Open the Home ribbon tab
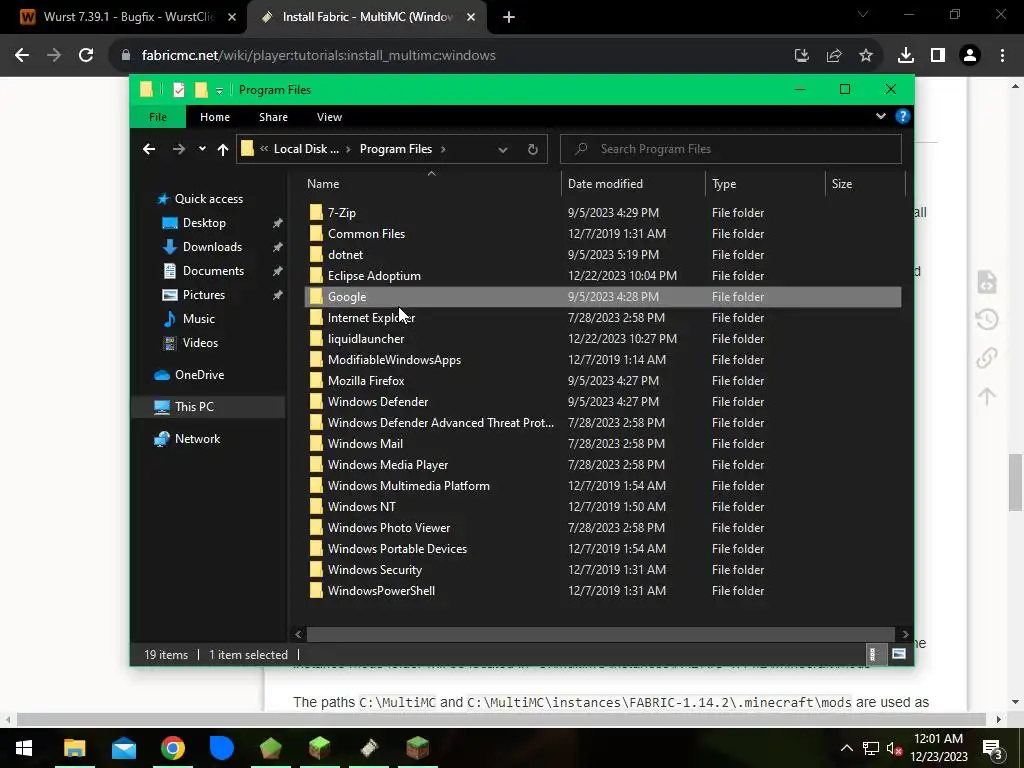 [x=215, y=117]
